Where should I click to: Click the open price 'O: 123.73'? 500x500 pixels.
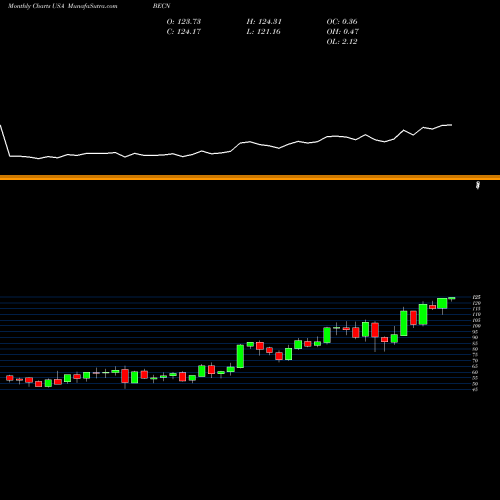point(184,22)
